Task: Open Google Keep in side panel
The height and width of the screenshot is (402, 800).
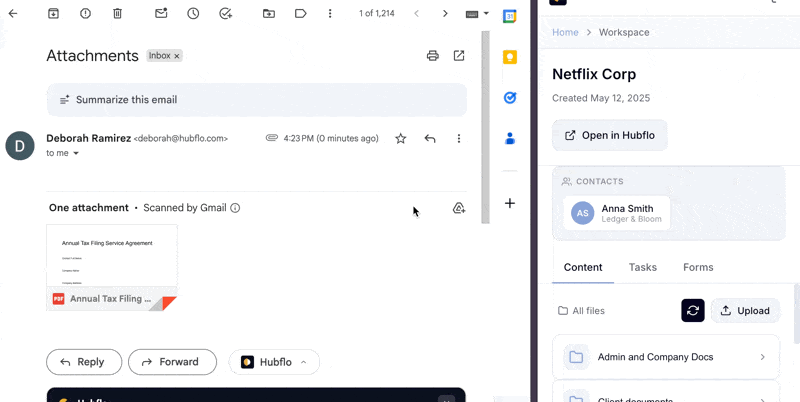Action: click(x=510, y=57)
